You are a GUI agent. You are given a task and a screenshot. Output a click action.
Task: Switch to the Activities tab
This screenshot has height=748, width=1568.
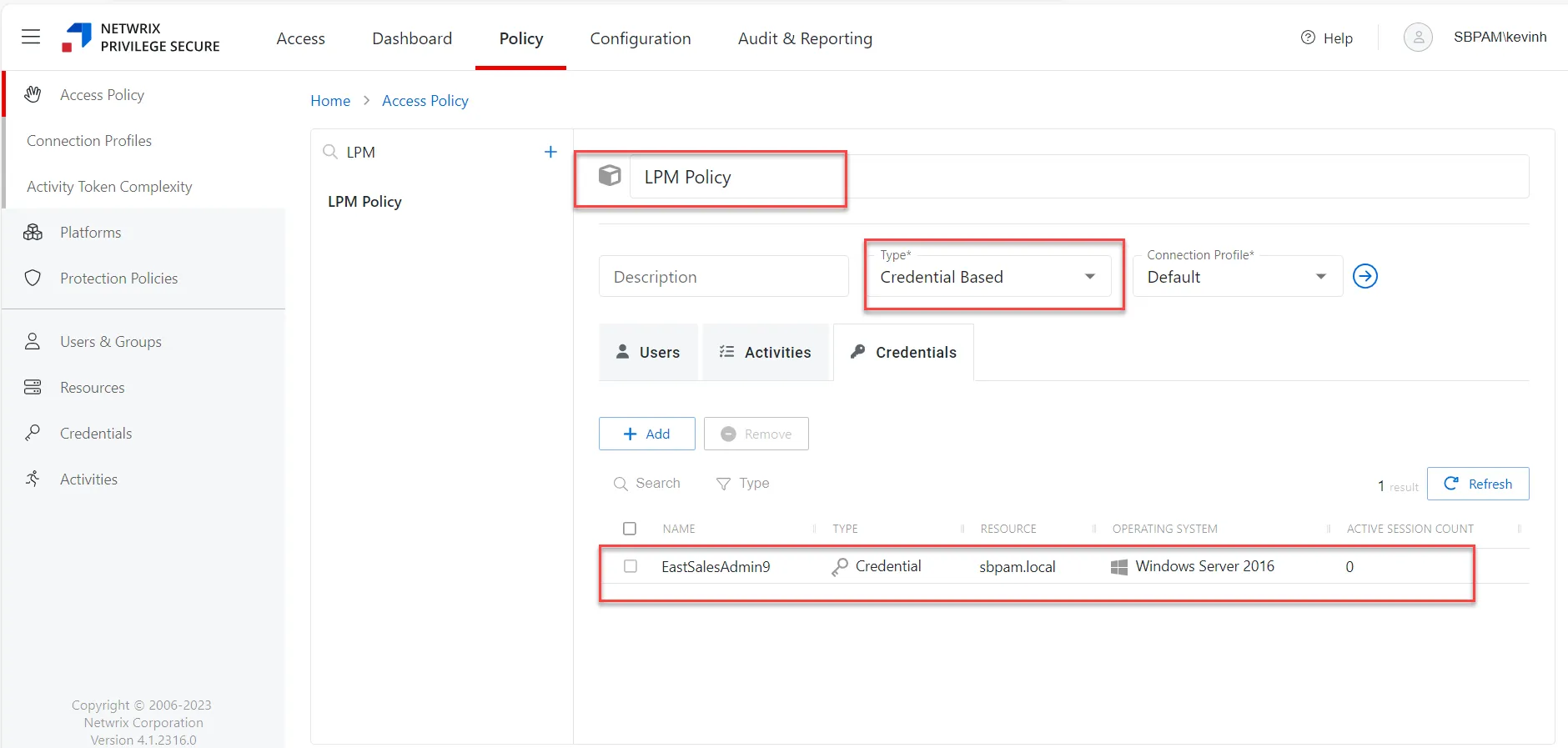pyautogui.click(x=766, y=352)
